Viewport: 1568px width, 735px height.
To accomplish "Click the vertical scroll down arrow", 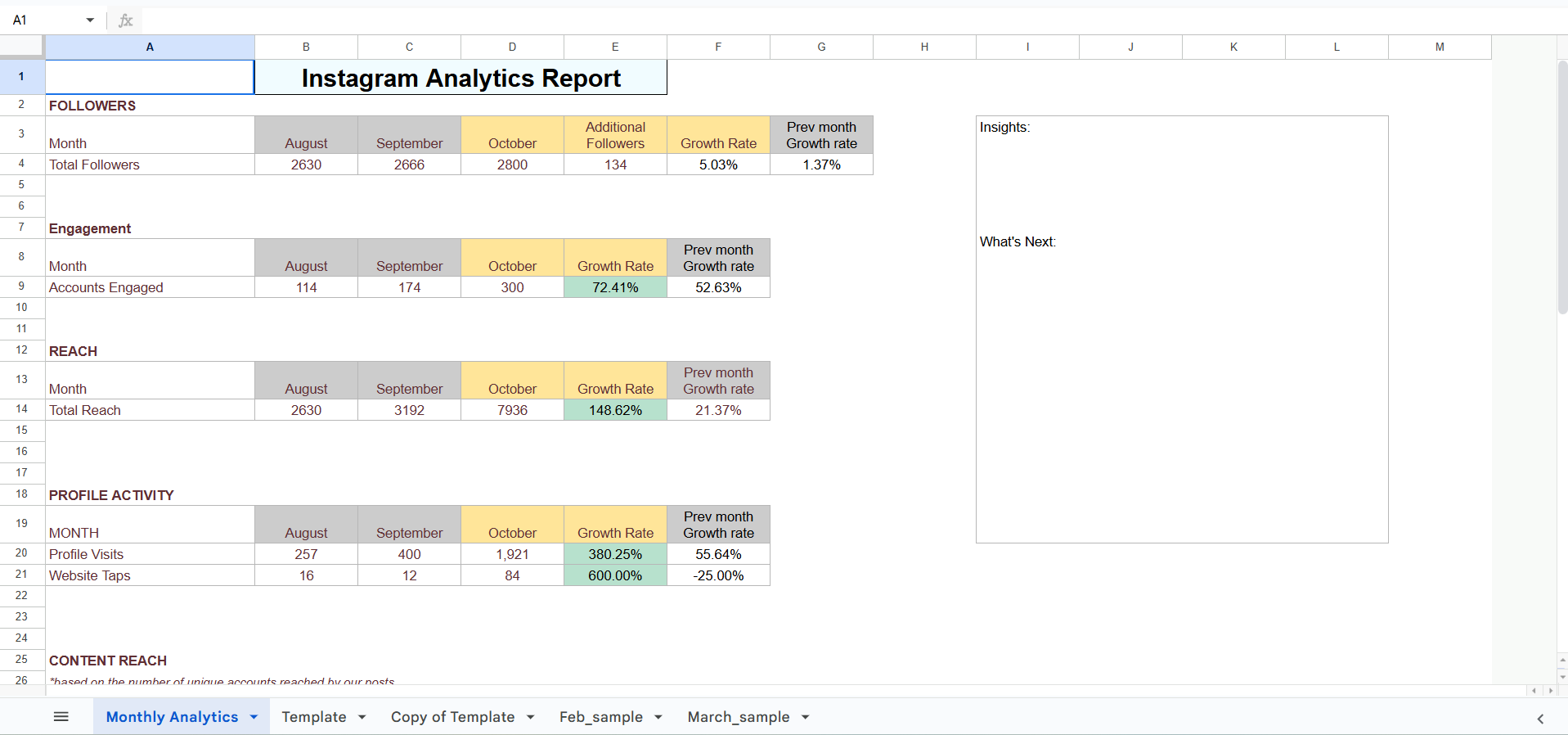I will (x=1562, y=677).
